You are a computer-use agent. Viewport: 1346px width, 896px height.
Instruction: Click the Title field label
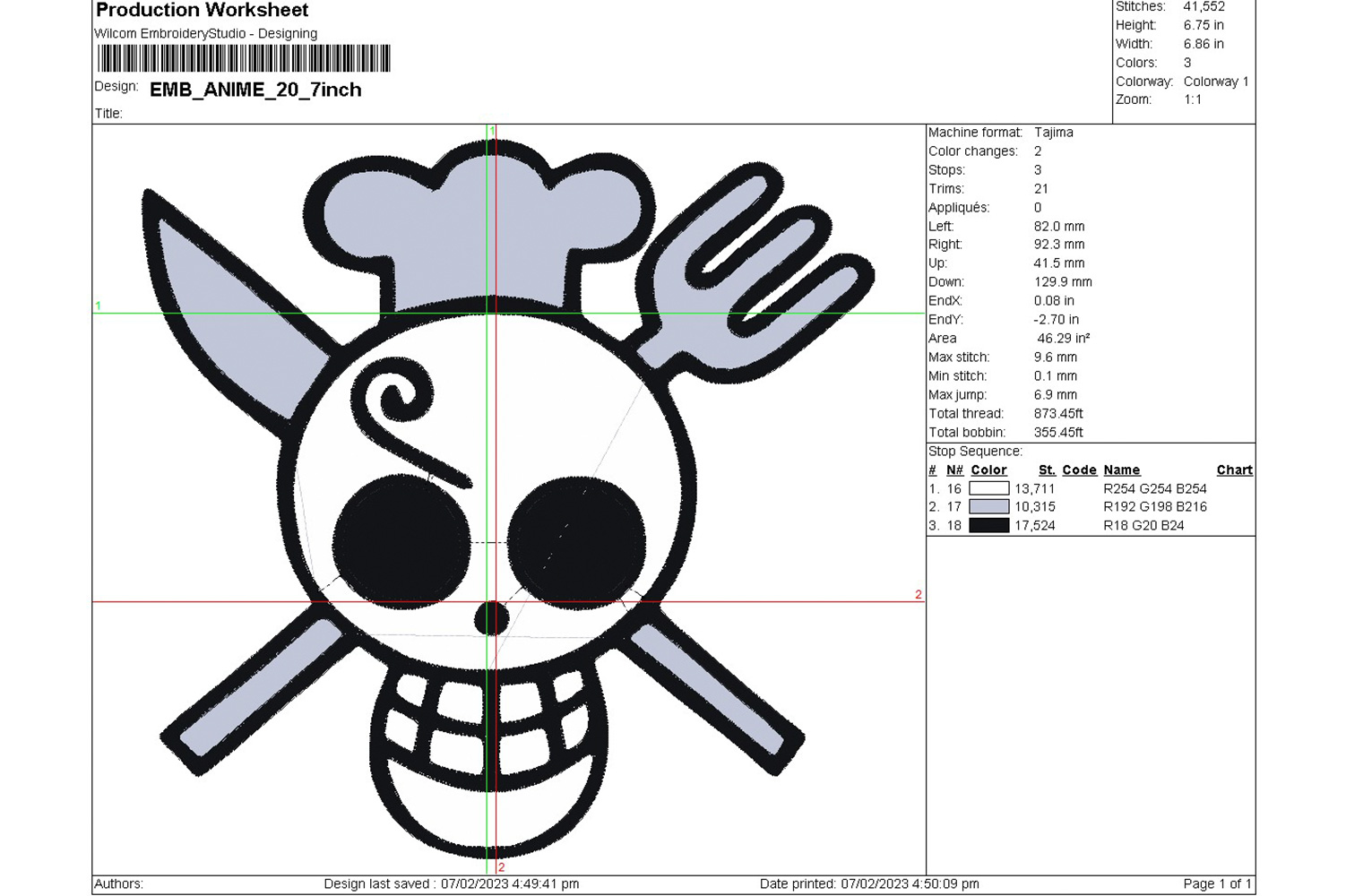point(108,114)
